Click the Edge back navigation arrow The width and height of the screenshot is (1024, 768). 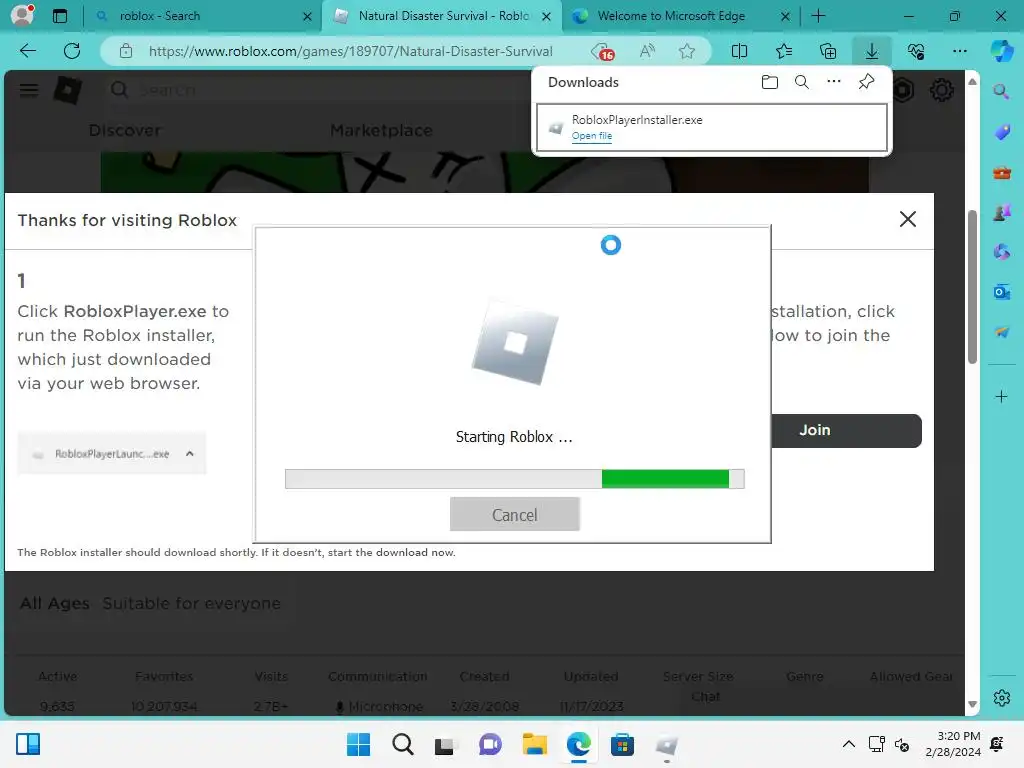(x=28, y=51)
